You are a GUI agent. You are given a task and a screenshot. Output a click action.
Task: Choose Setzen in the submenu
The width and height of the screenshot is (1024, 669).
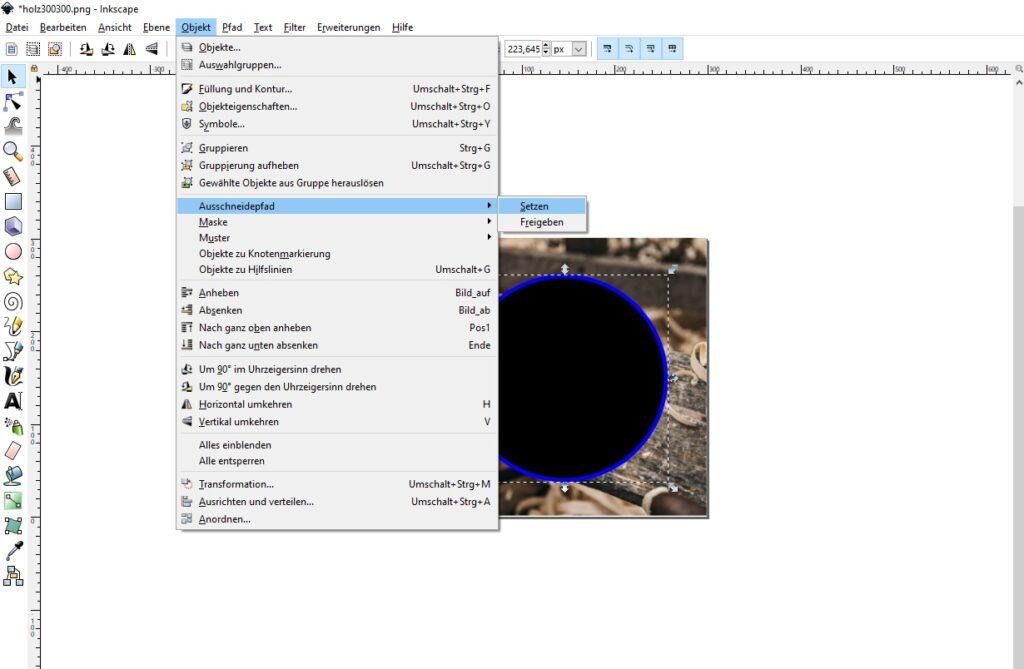pyautogui.click(x=542, y=206)
